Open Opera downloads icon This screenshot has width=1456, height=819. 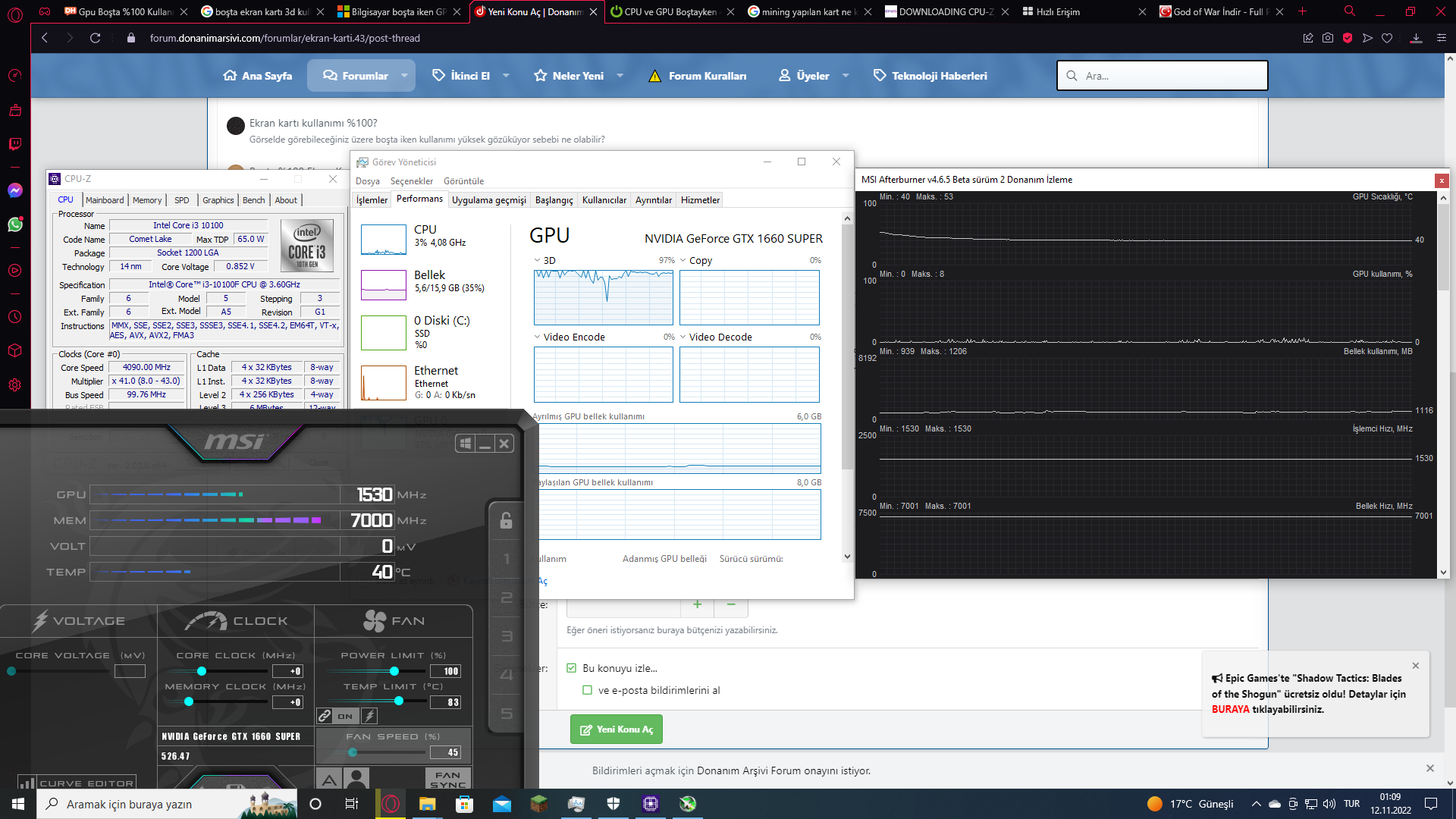1416,38
